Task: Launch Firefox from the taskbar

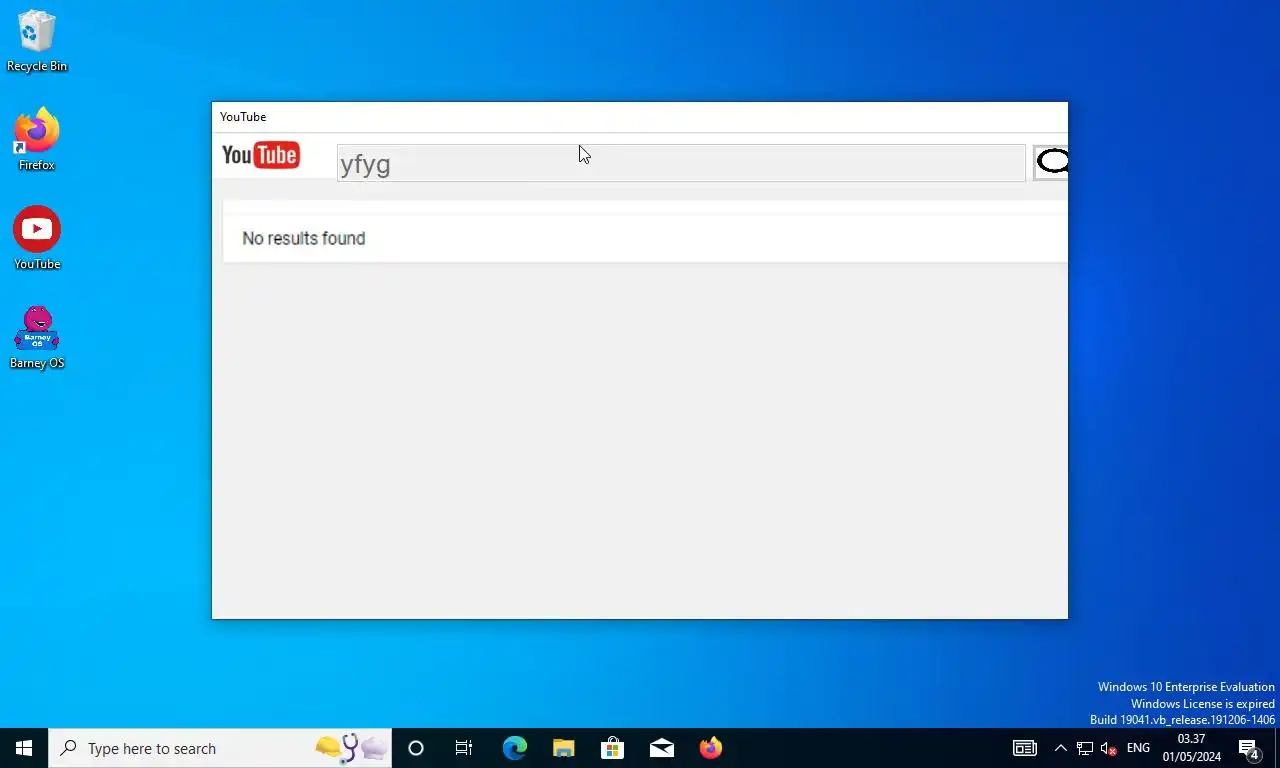Action: tap(710, 748)
